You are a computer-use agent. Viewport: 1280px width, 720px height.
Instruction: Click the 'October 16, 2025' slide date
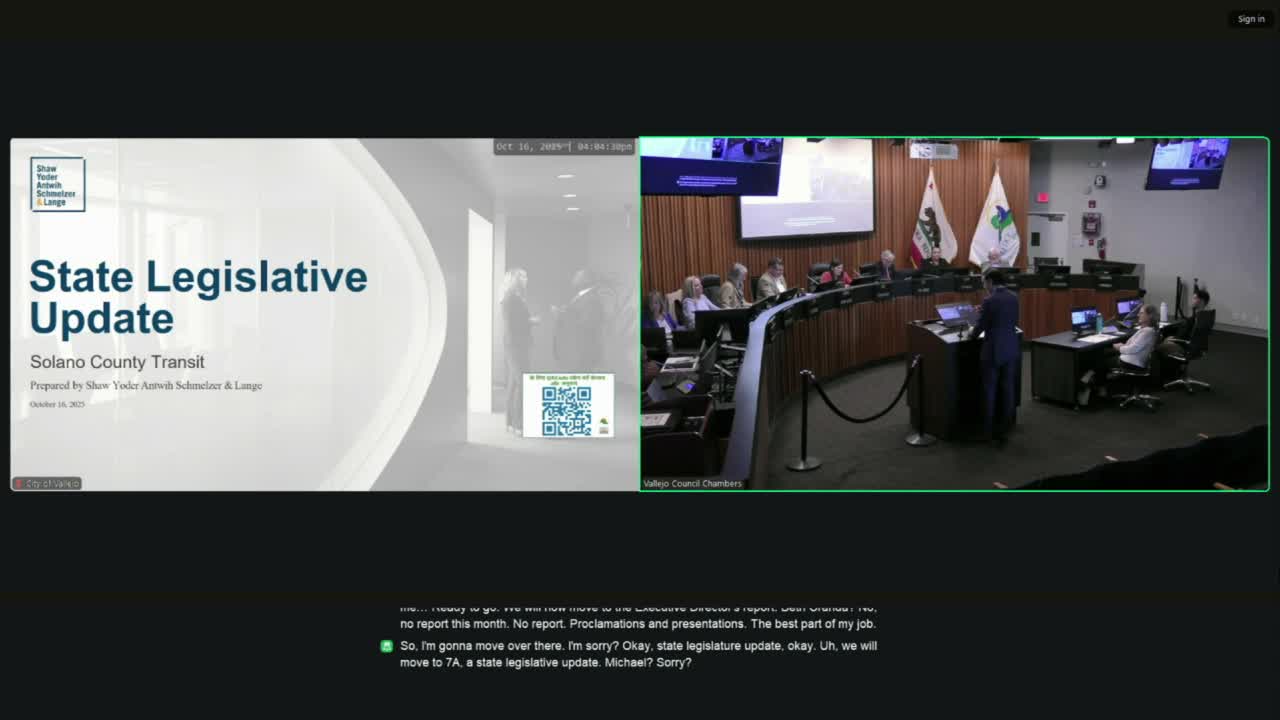[x=57, y=404]
